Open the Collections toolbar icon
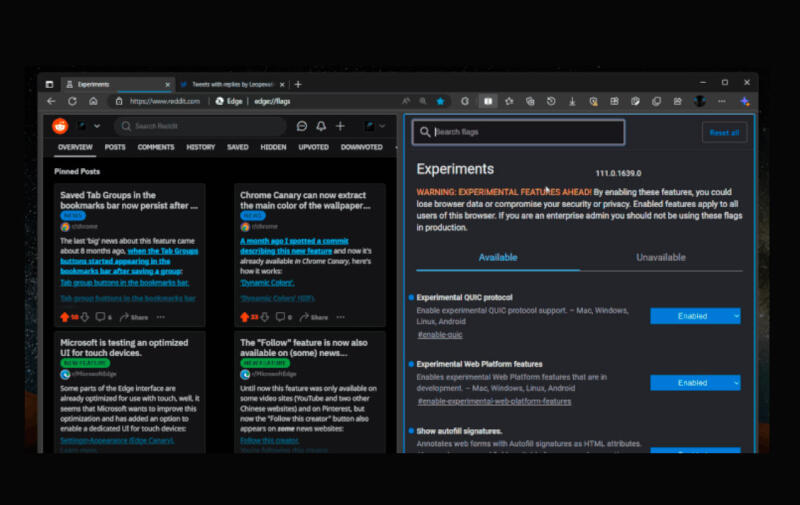Screen dimensions: 800x505 point(530,101)
